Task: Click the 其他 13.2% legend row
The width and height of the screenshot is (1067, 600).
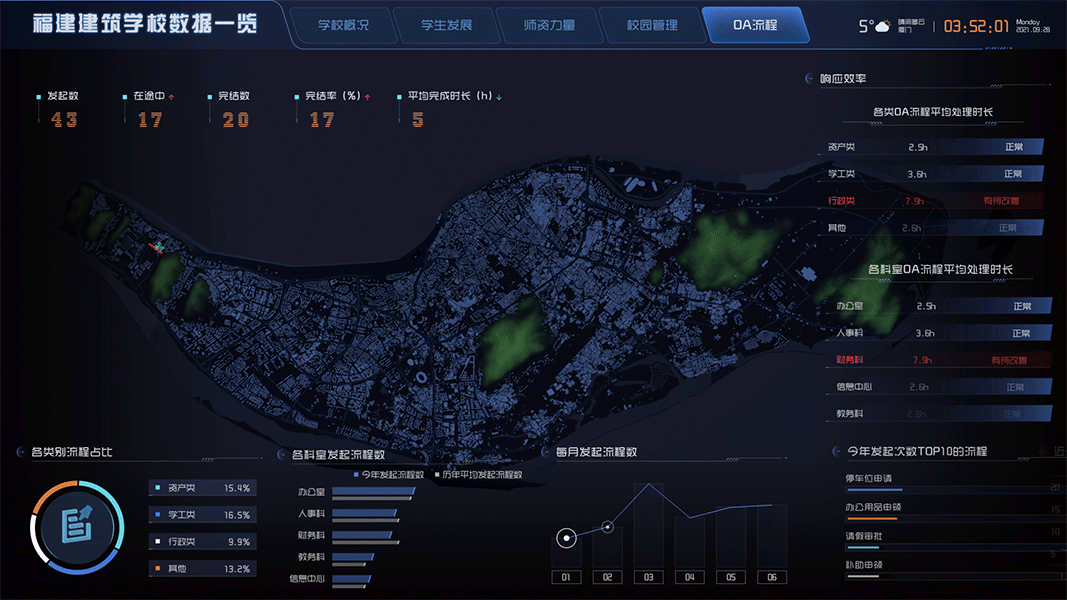Action: pyautogui.click(x=202, y=568)
